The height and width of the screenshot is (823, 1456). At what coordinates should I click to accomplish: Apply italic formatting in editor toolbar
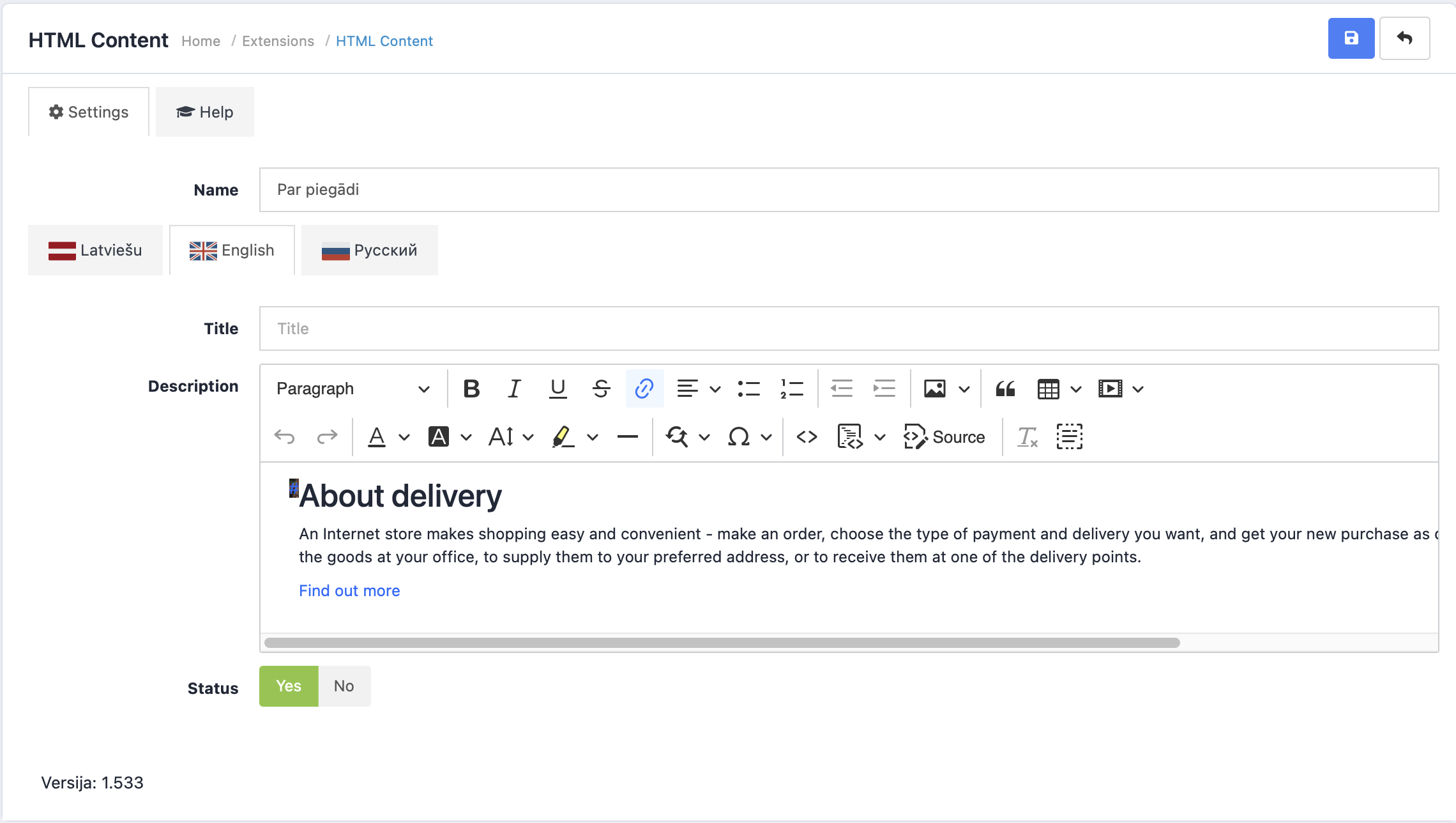point(514,388)
